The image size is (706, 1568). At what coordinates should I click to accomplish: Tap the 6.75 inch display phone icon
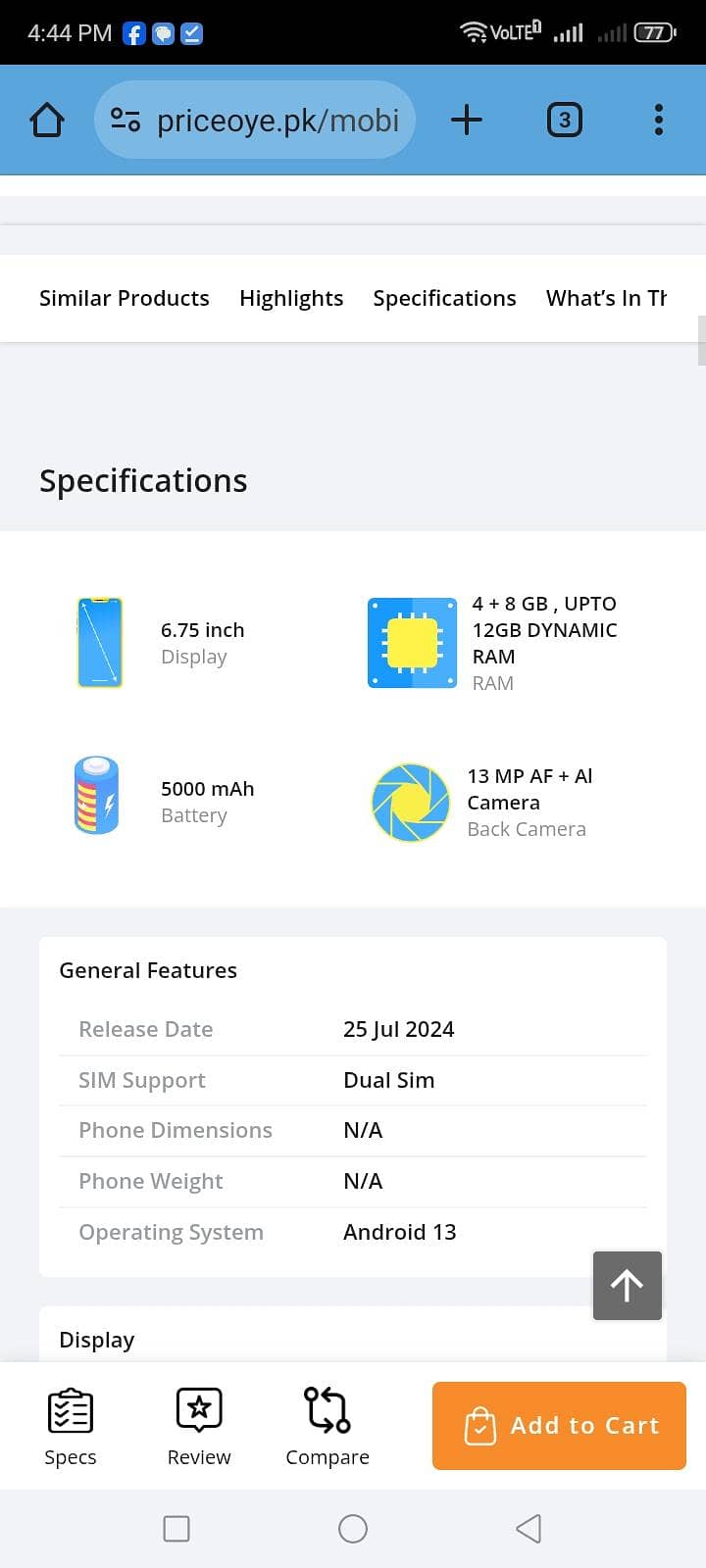[100, 643]
